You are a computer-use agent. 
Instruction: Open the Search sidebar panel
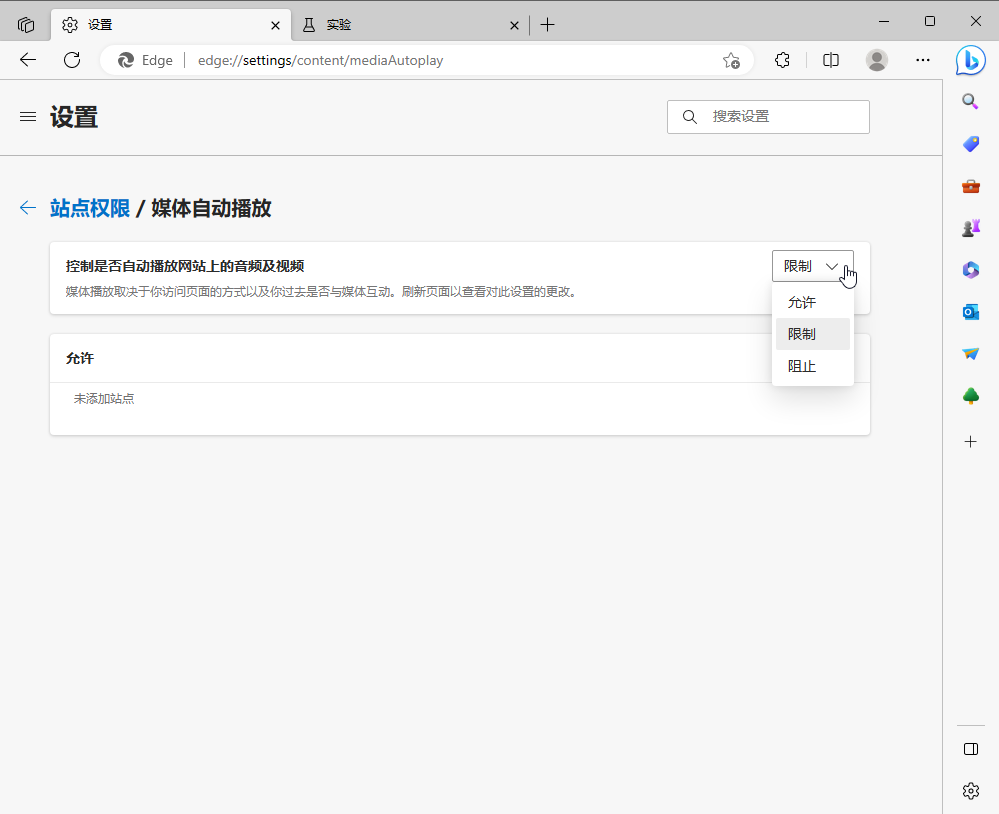[x=969, y=101]
